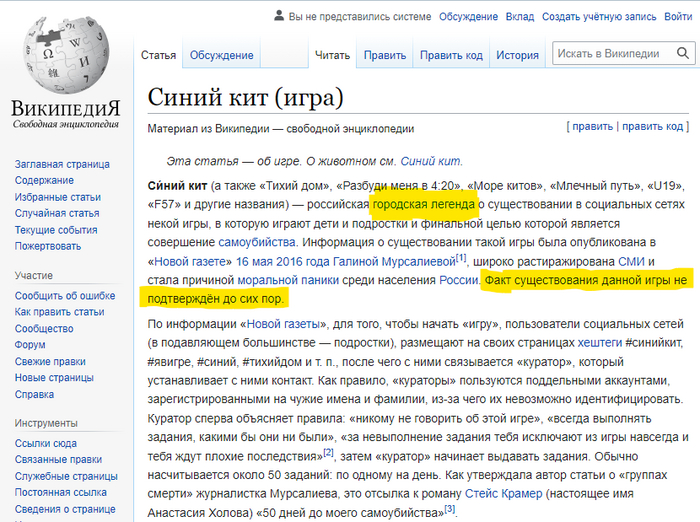
Task: Open 'Форум' sidebar link
Action: [30, 345]
